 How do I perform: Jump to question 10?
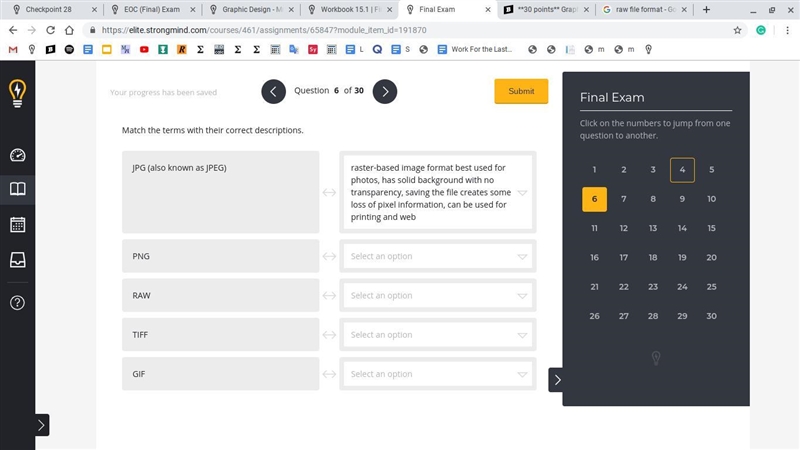pos(711,199)
